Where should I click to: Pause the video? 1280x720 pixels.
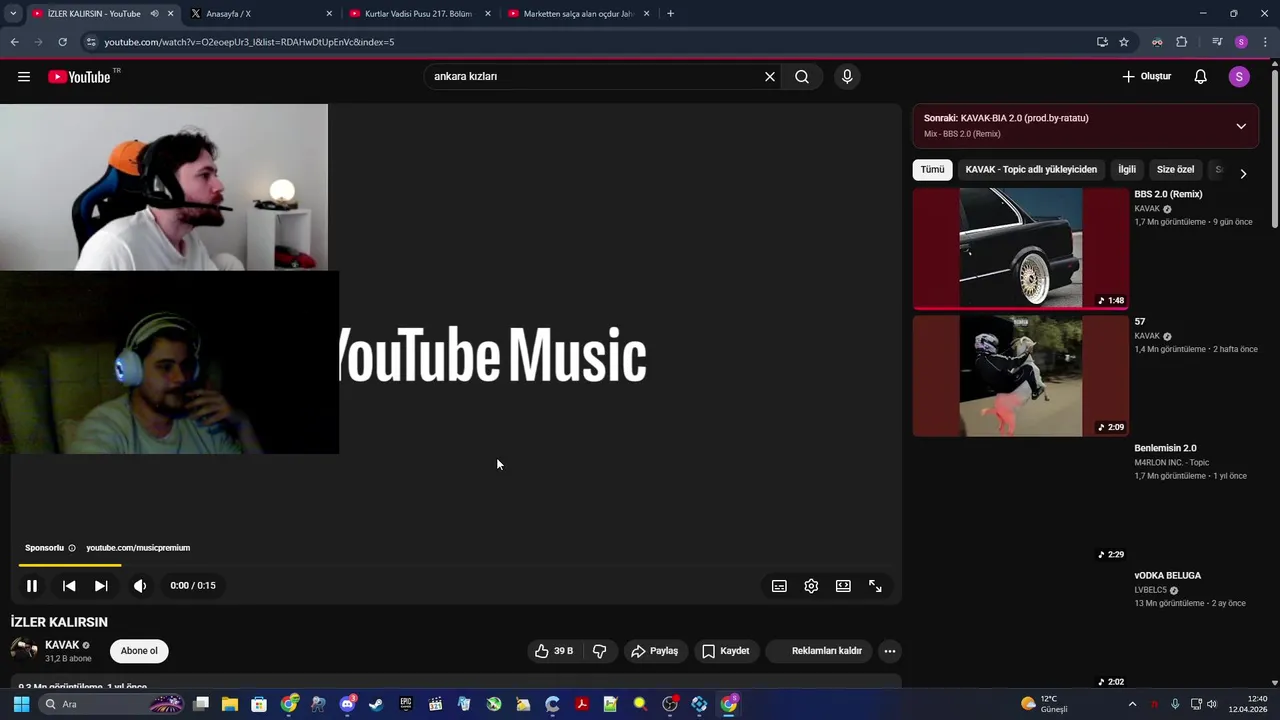tap(32, 586)
